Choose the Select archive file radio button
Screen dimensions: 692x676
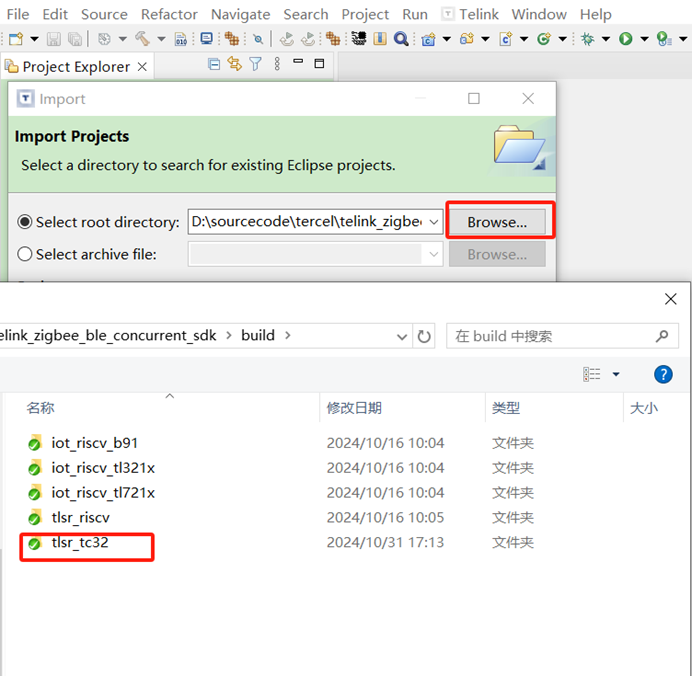coord(25,254)
